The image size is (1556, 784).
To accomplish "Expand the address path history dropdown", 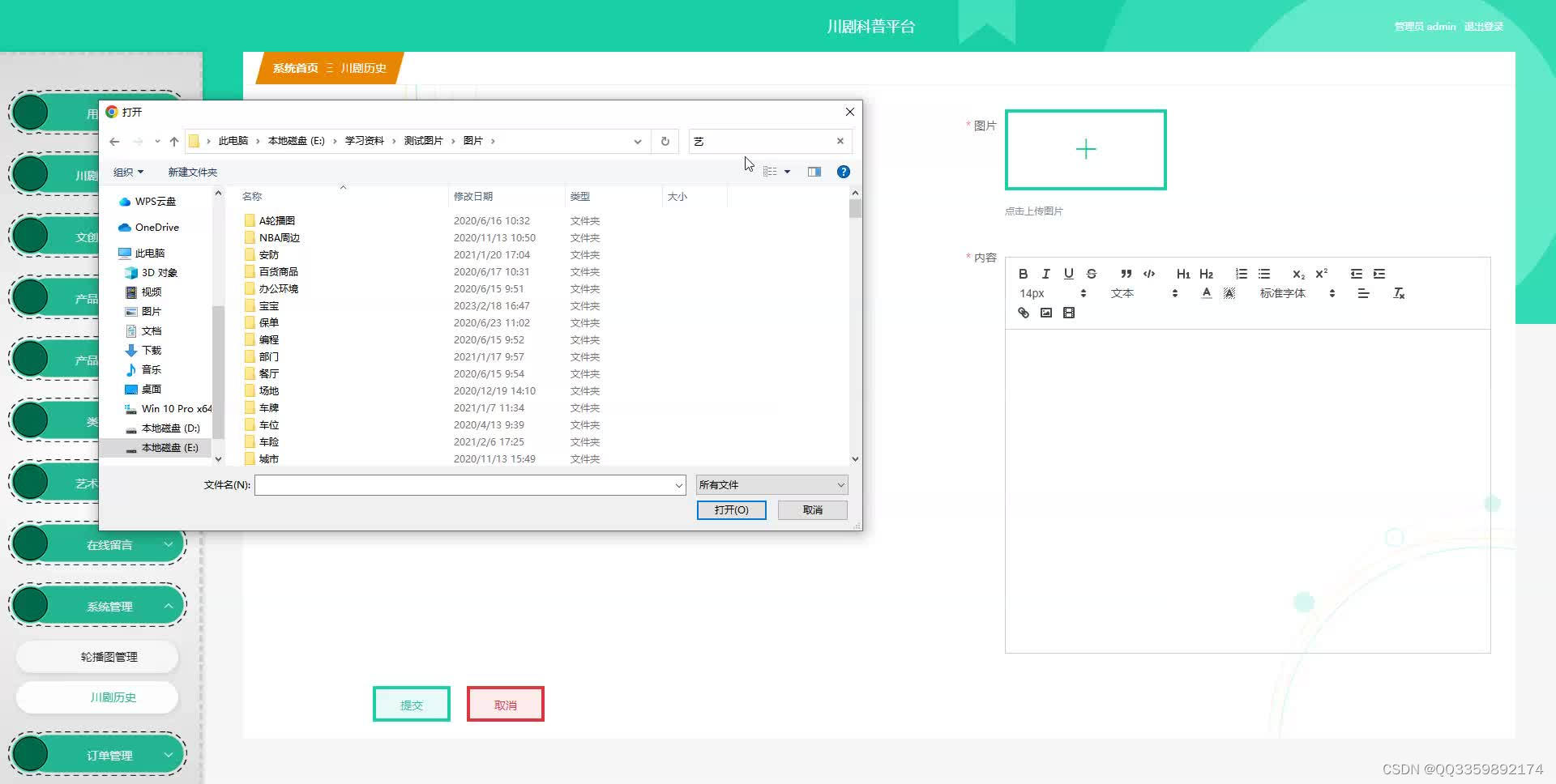I will tap(637, 141).
